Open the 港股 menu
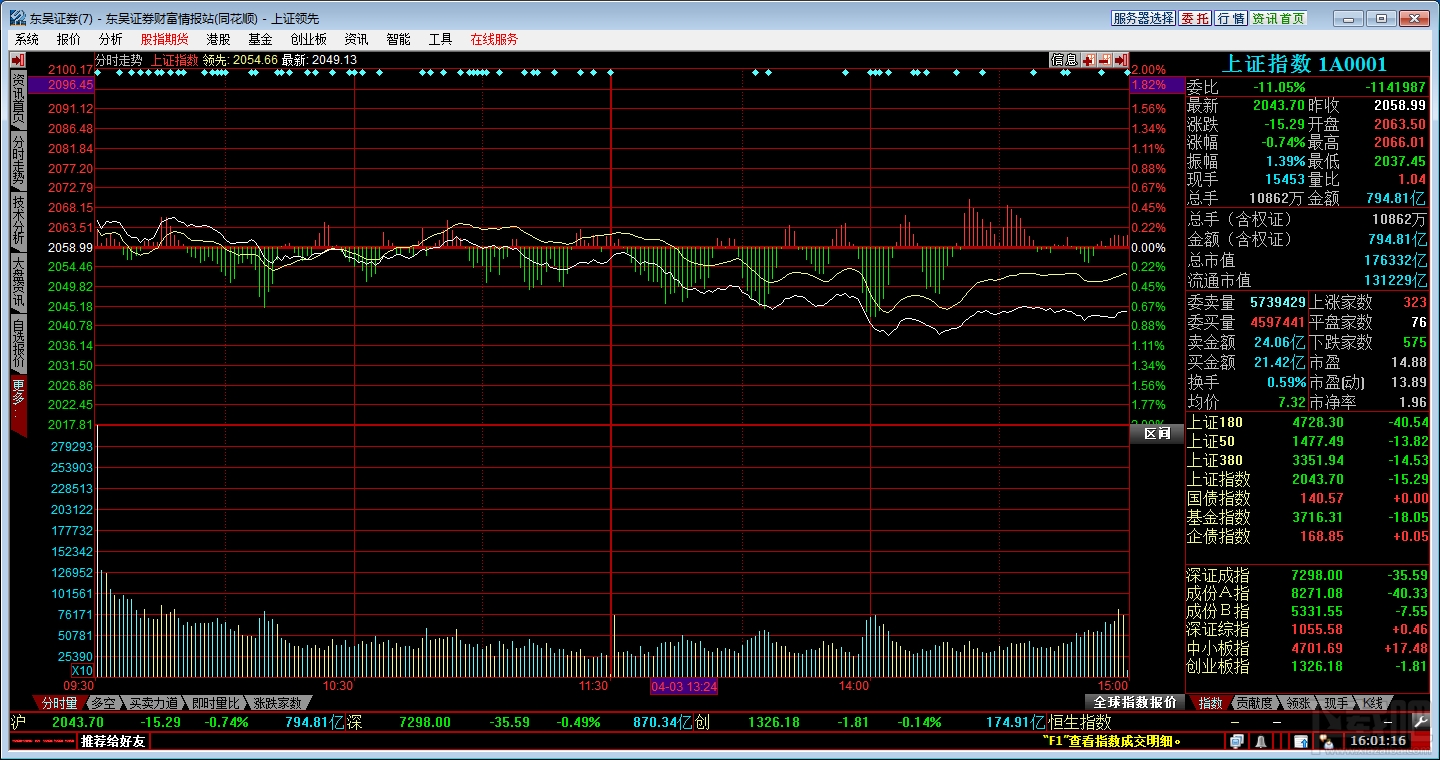This screenshot has width=1440, height=760. tap(219, 39)
